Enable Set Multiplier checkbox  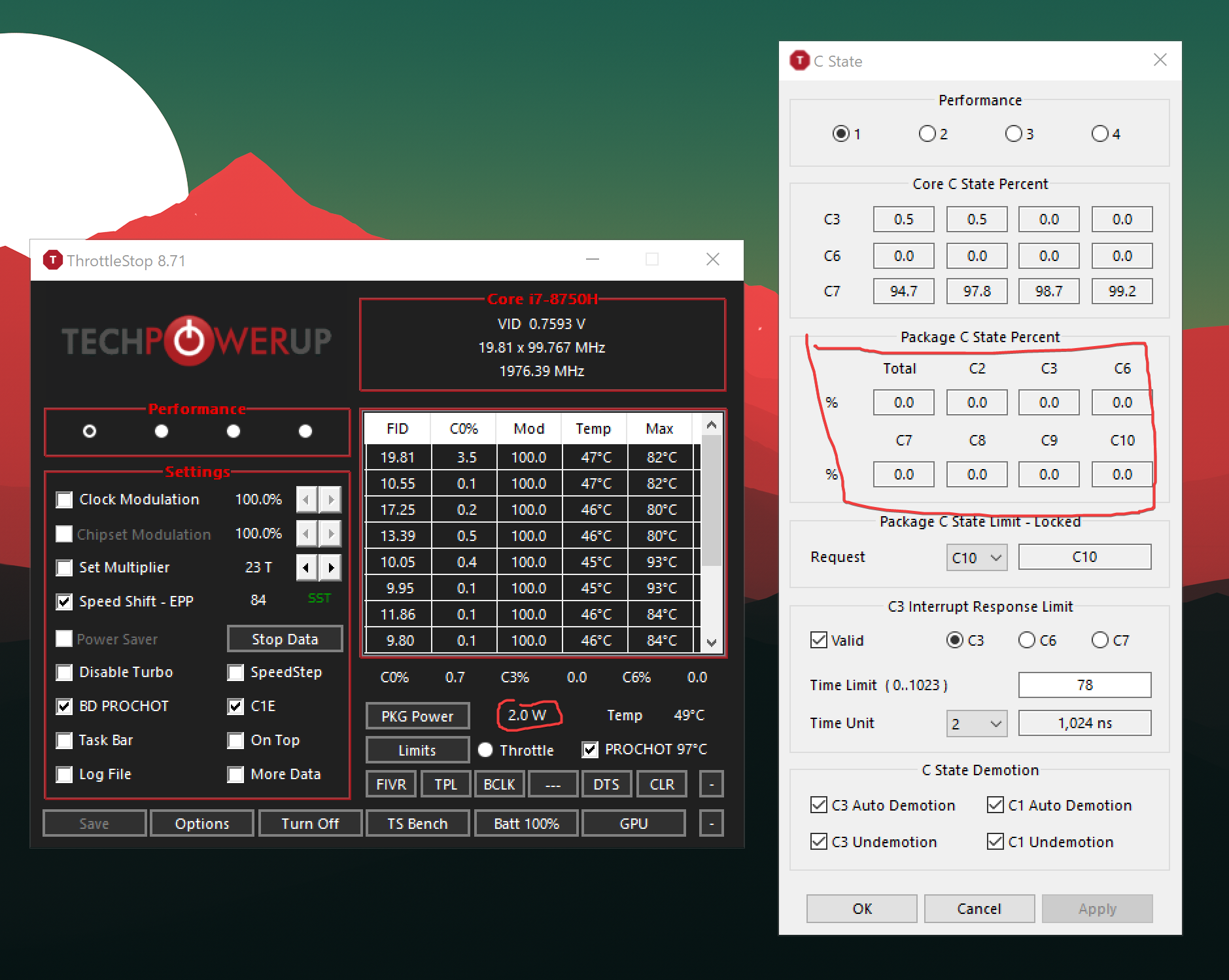pyautogui.click(x=64, y=568)
